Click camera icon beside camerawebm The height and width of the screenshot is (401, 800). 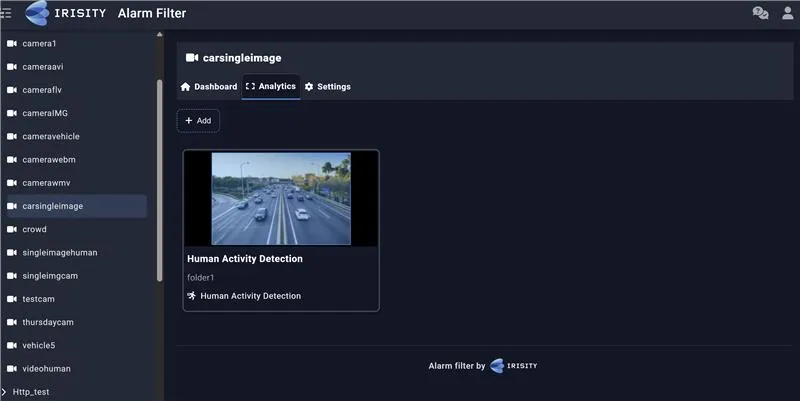point(12,160)
